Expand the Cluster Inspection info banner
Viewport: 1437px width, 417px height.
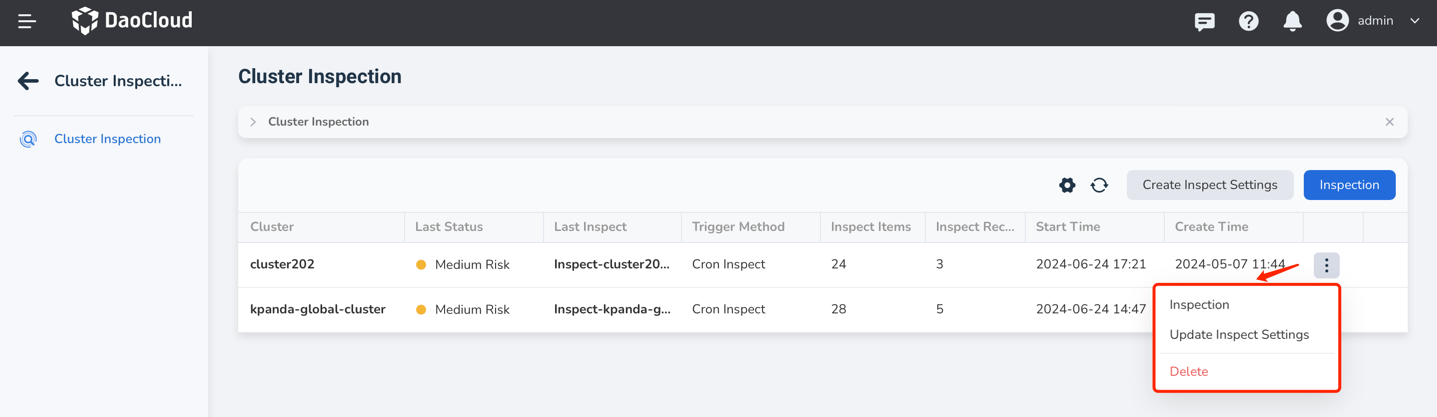(254, 122)
